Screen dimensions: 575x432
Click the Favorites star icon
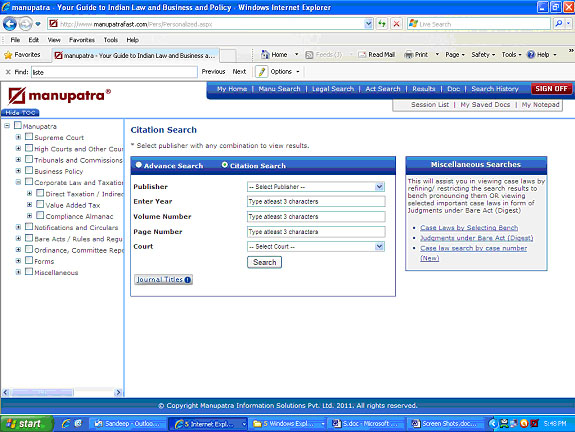pyautogui.click(x=8, y=55)
